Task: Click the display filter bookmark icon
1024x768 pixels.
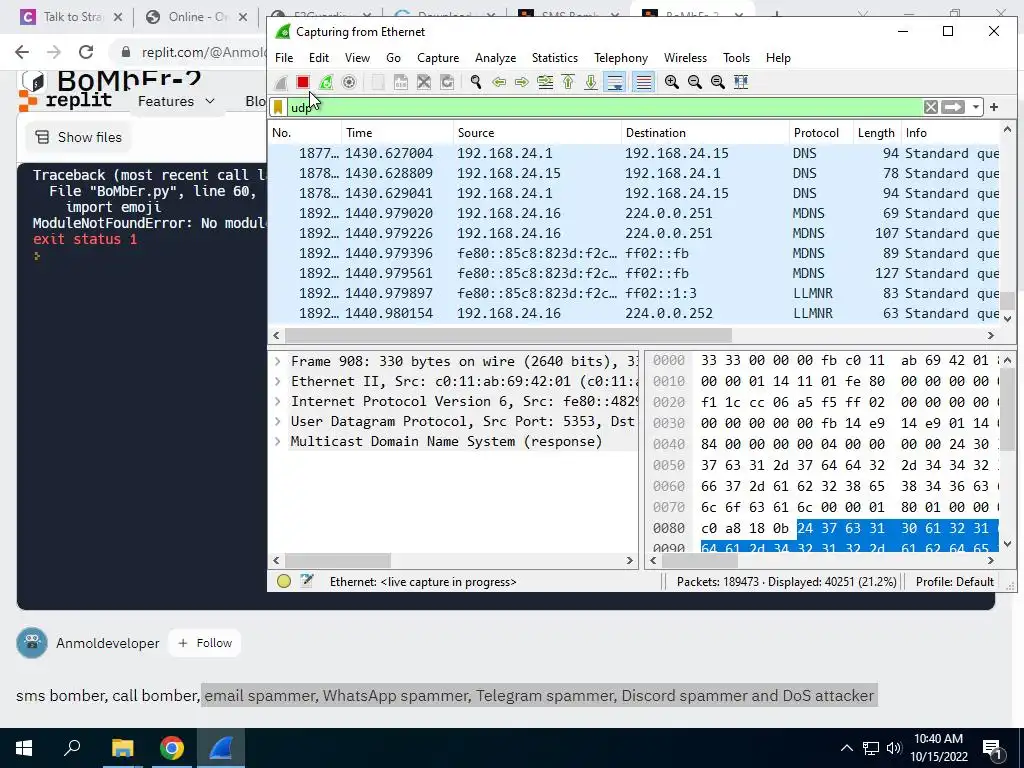Action: (278, 107)
